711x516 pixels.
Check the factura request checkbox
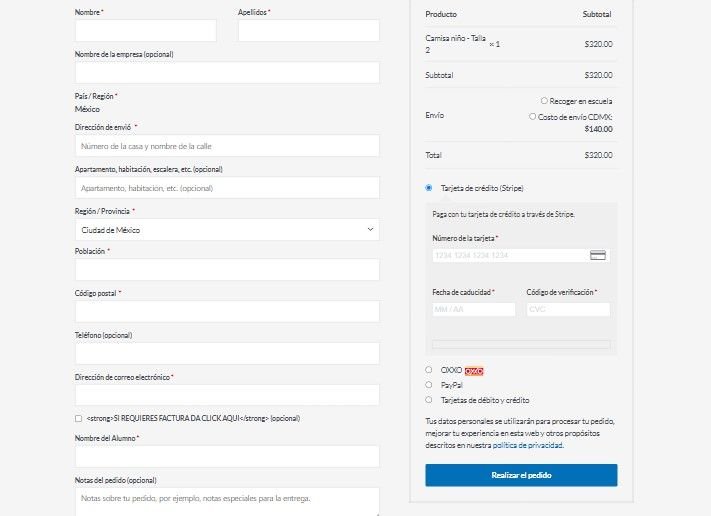pos(79,418)
